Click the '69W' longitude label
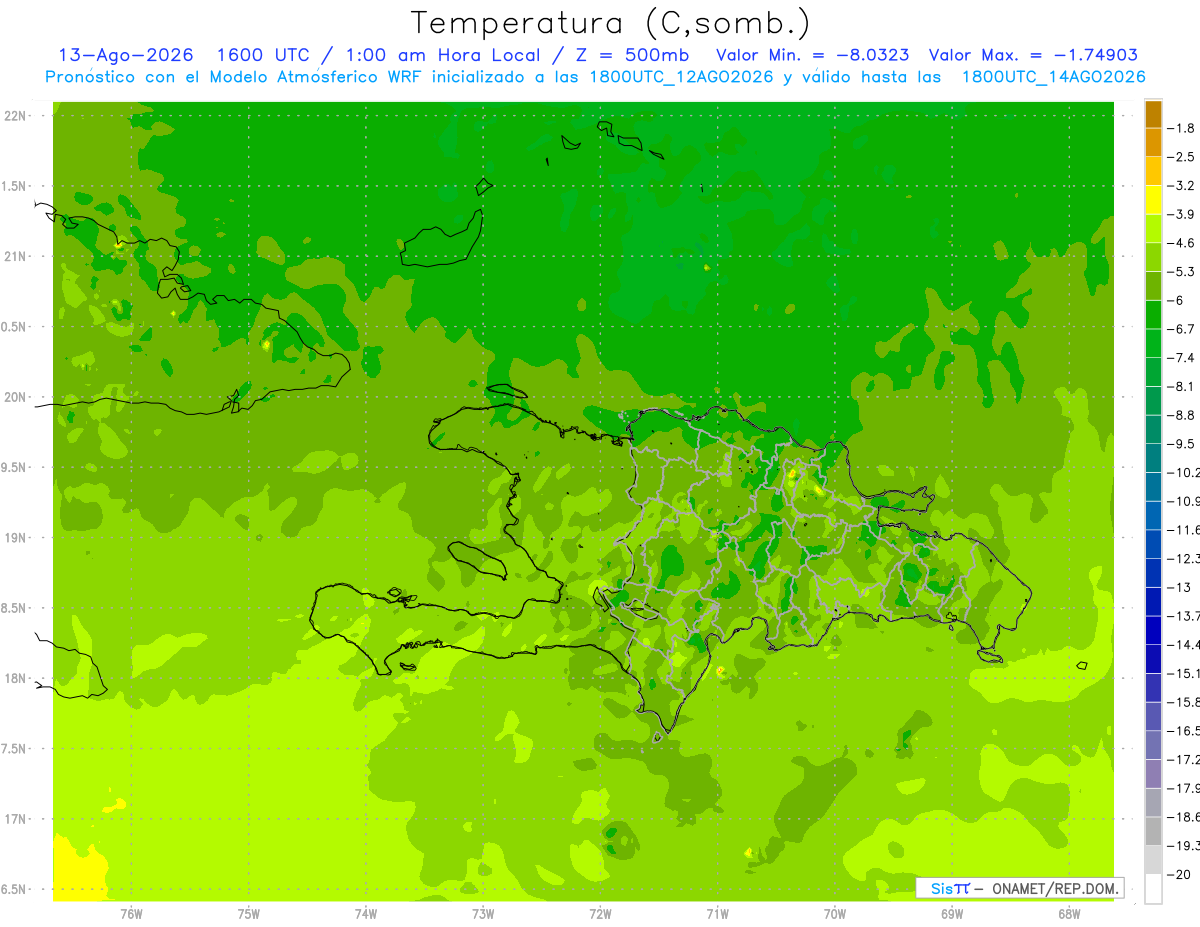Screen dimensions: 1200x927 click(952, 914)
